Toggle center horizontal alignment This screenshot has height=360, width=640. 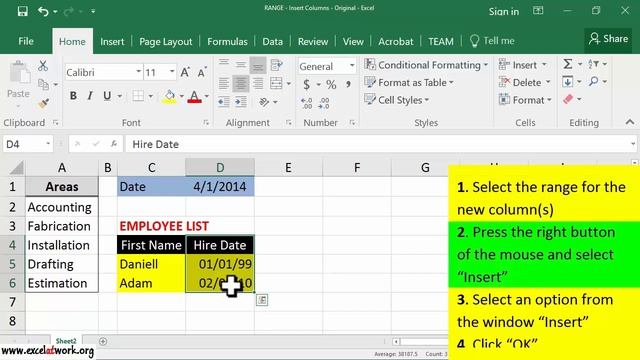pyautogui.click(x=240, y=83)
